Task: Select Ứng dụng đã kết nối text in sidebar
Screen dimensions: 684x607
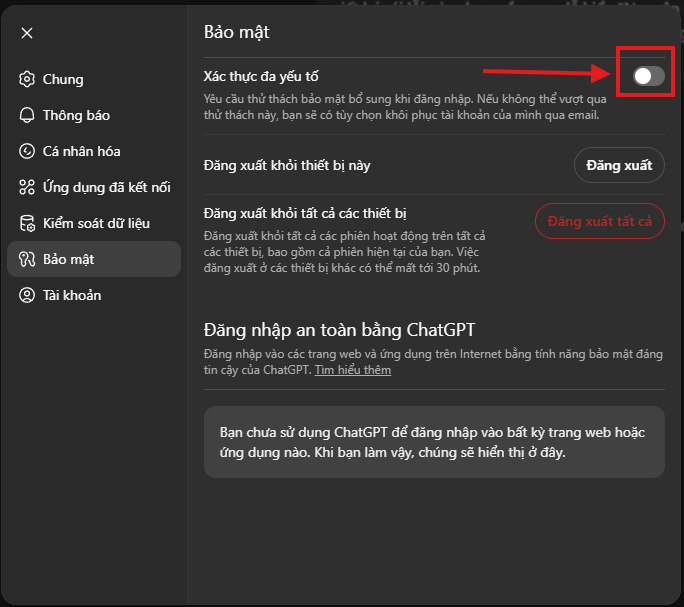Action: point(106,187)
